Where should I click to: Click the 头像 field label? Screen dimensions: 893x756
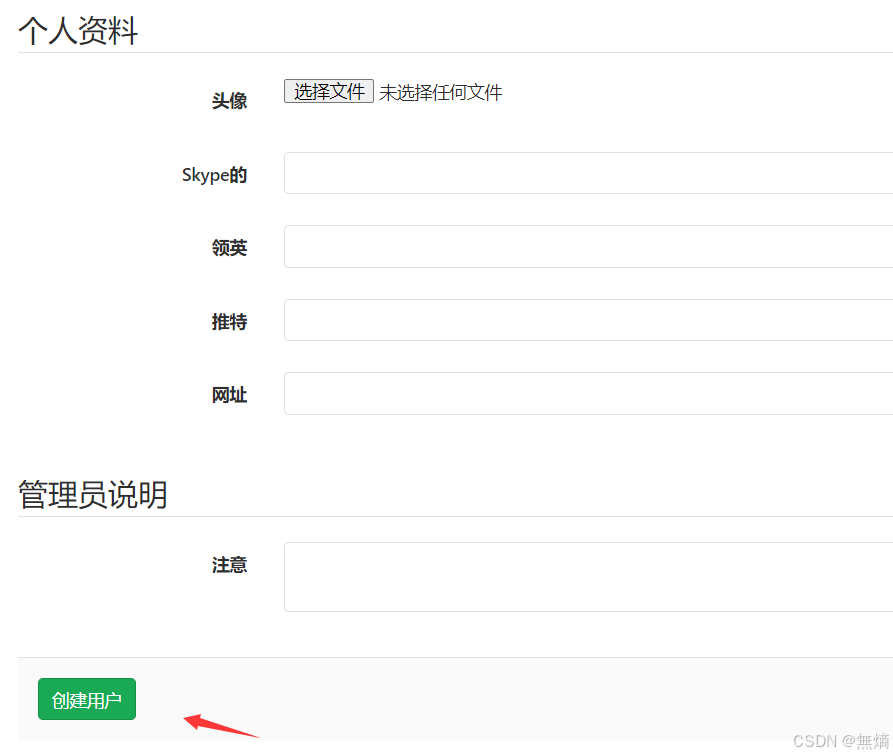tap(230, 101)
